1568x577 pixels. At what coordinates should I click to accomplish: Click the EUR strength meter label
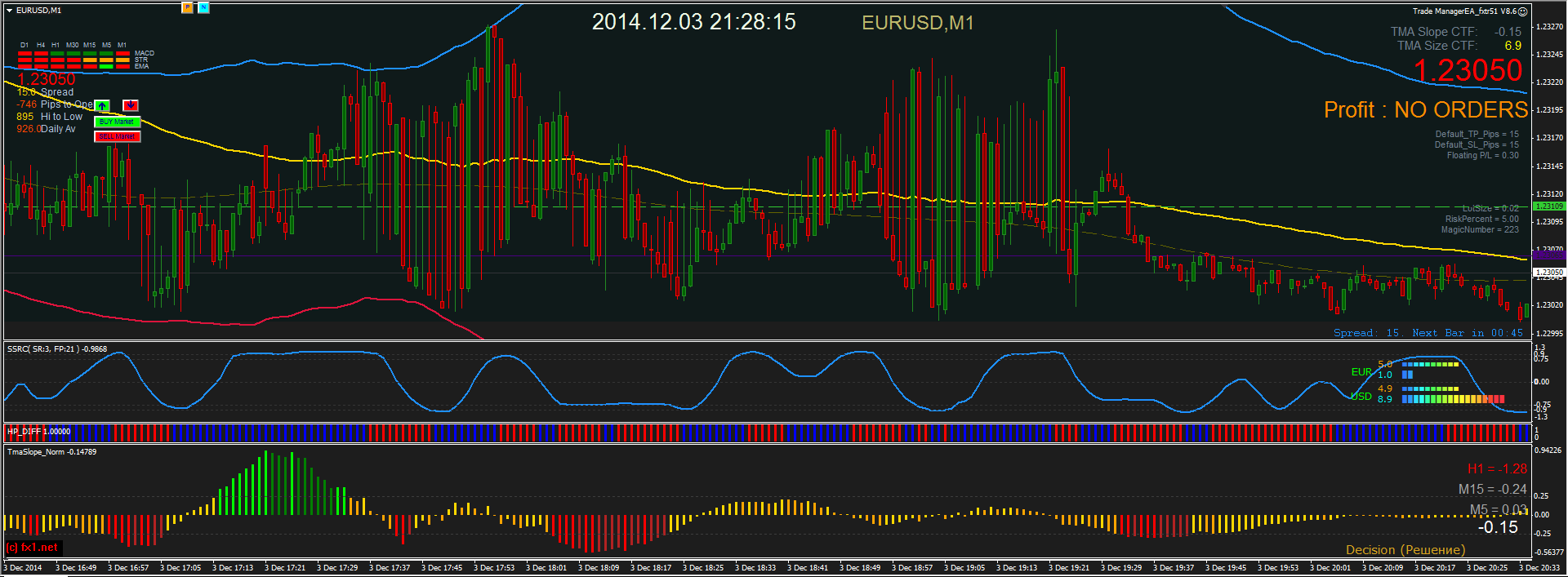tap(1361, 371)
